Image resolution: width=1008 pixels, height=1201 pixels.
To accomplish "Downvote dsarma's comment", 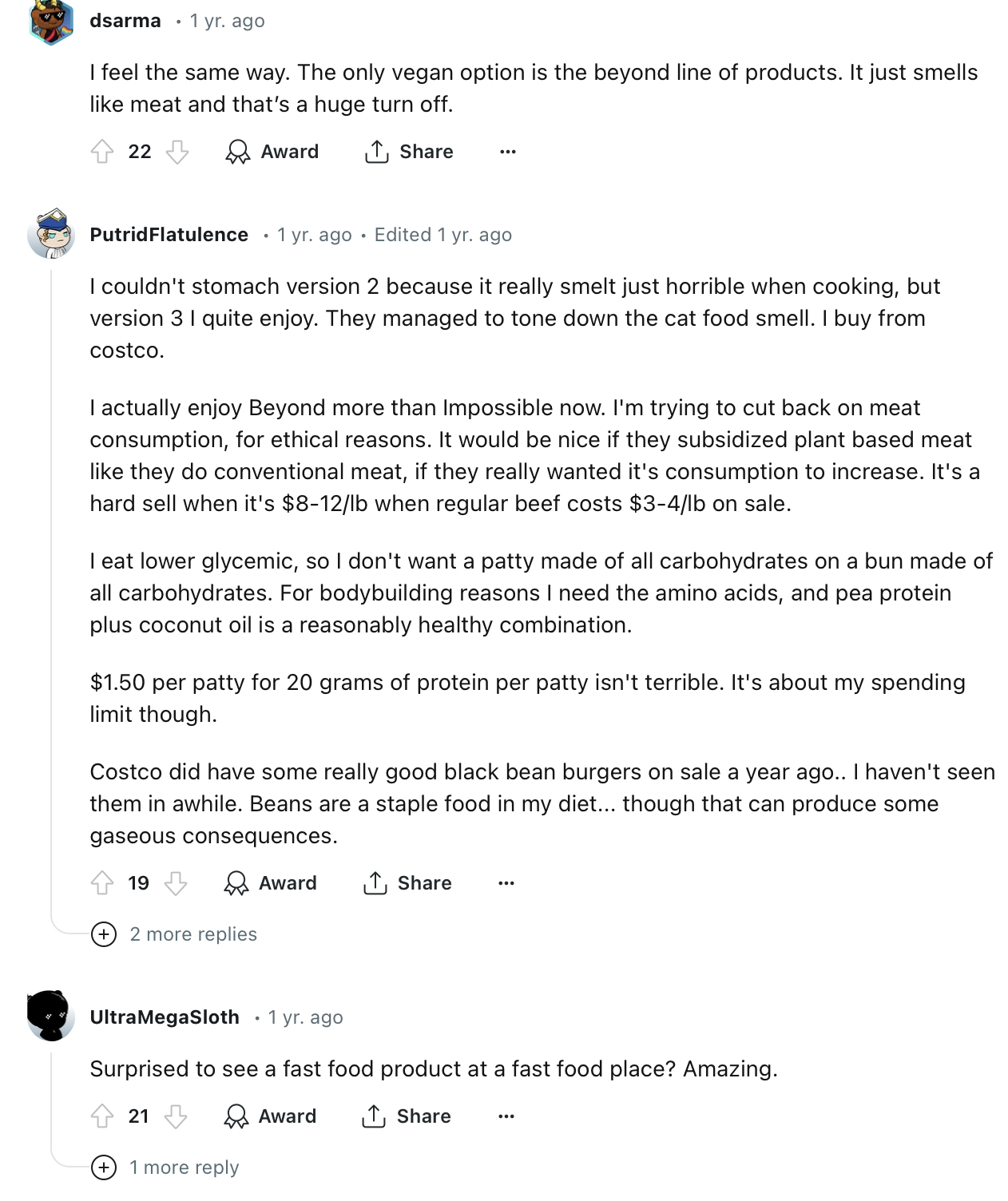I will coord(177,152).
